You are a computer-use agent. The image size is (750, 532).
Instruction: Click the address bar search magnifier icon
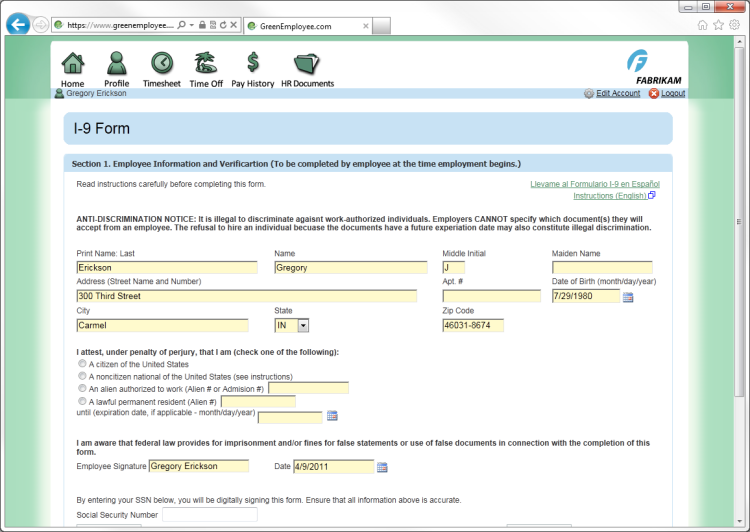coord(181,25)
